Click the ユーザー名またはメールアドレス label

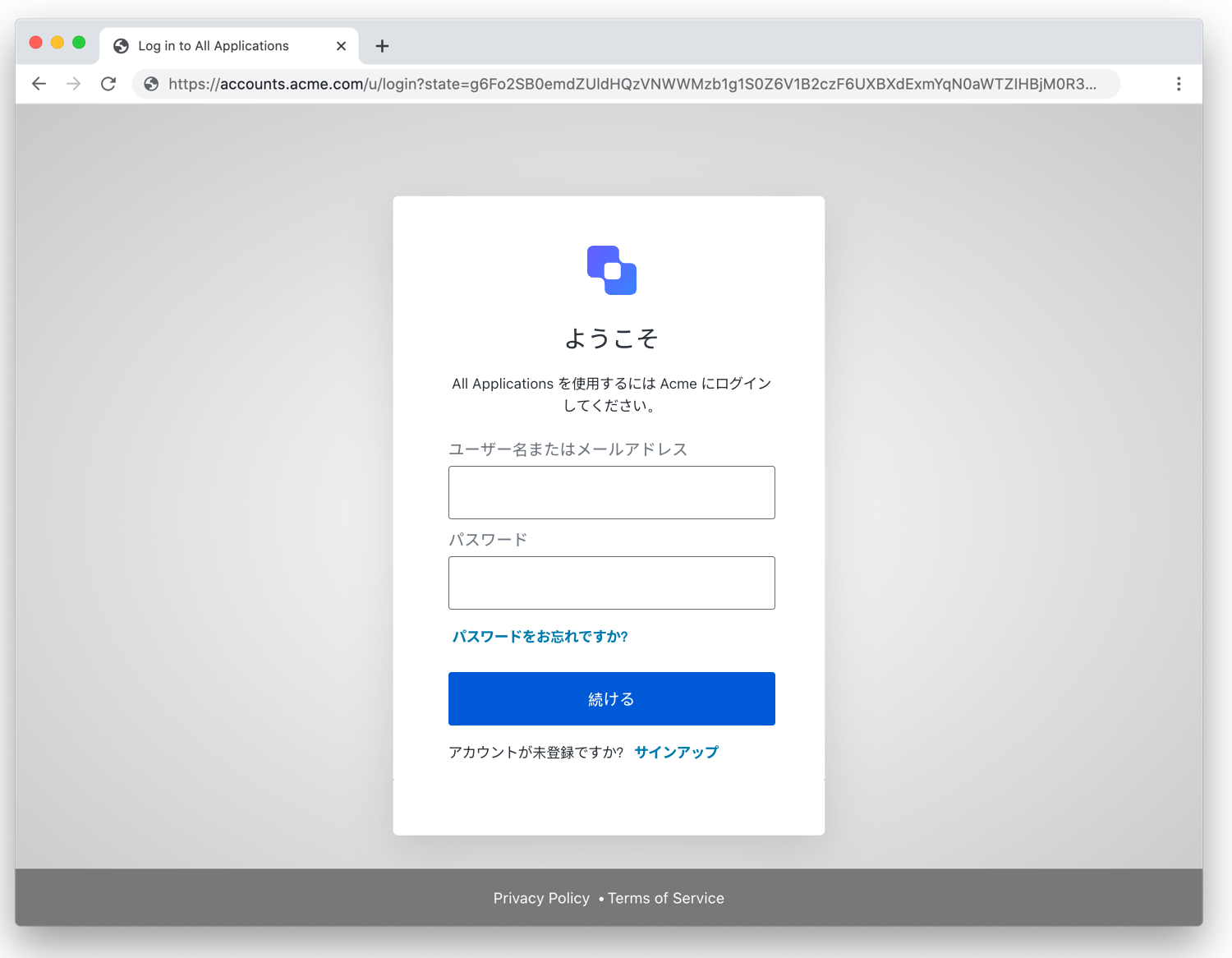(x=568, y=449)
